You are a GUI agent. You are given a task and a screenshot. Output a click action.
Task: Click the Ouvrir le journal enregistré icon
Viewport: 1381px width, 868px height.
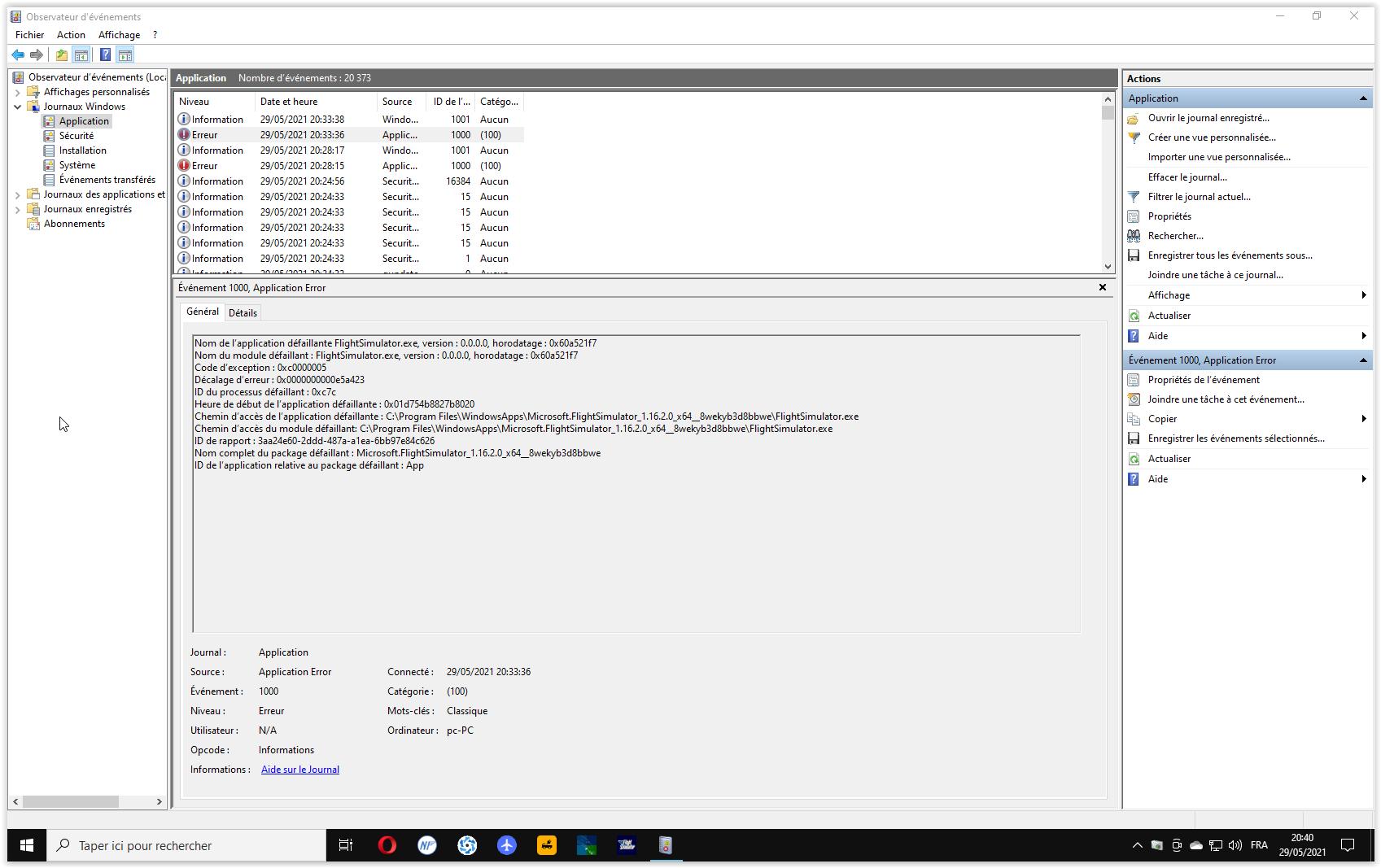(x=1134, y=119)
